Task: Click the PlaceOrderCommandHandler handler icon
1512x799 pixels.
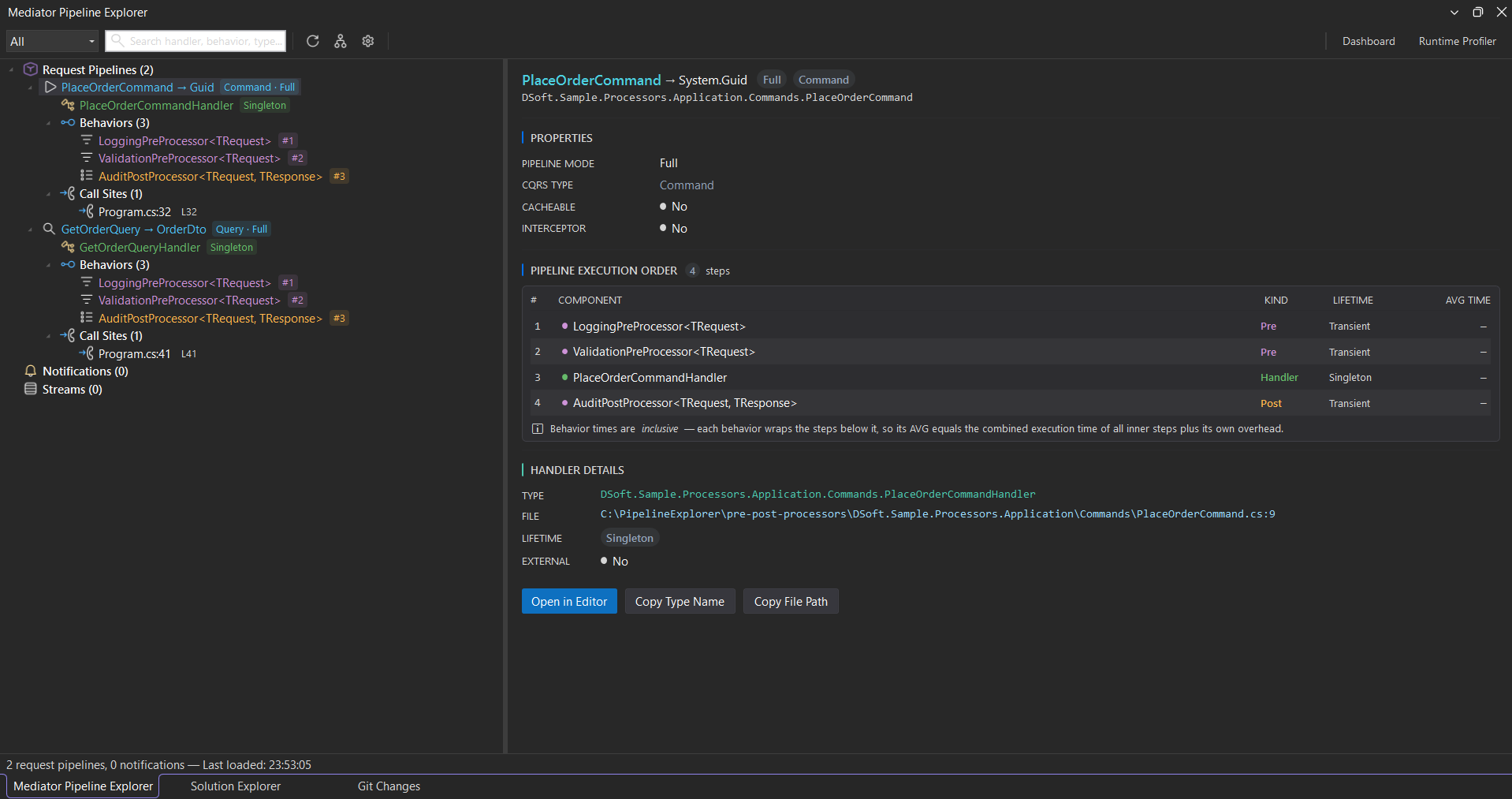Action: click(68, 105)
